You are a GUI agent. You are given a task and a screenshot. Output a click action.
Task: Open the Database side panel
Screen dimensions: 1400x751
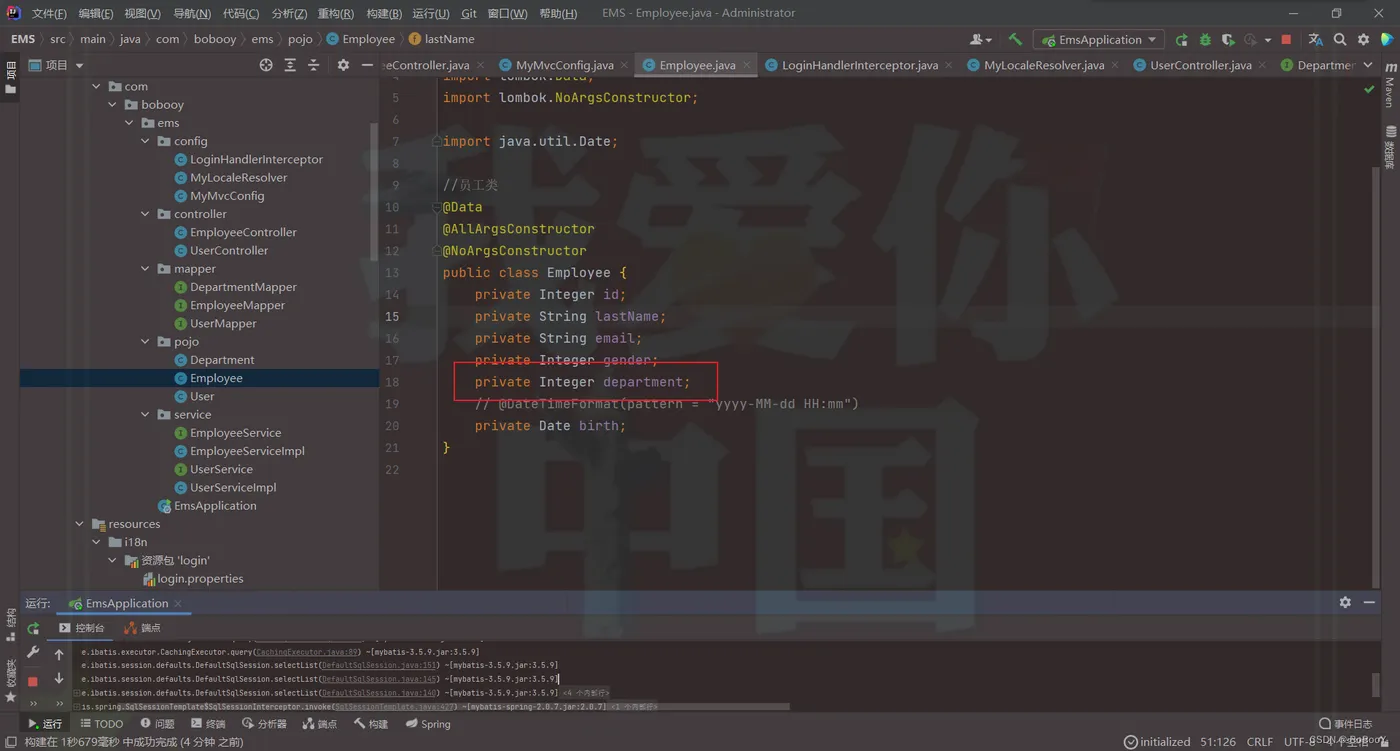1390,147
